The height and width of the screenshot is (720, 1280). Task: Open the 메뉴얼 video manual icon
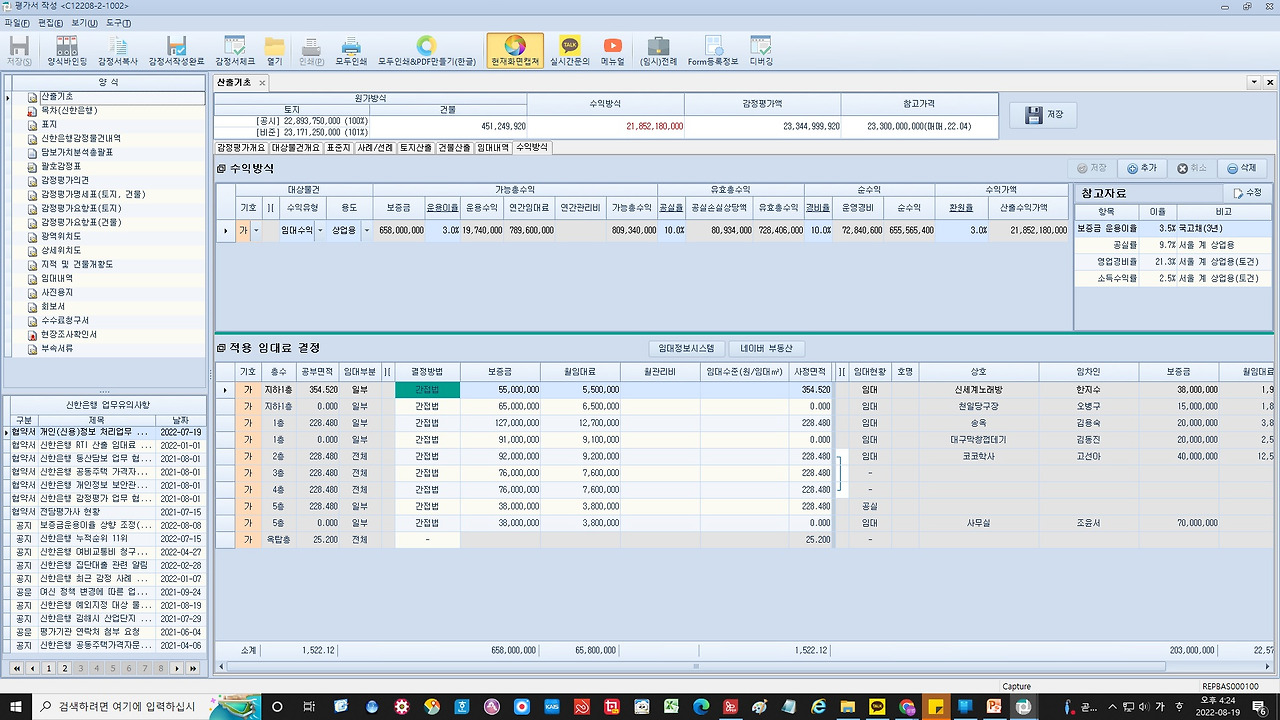612,51
